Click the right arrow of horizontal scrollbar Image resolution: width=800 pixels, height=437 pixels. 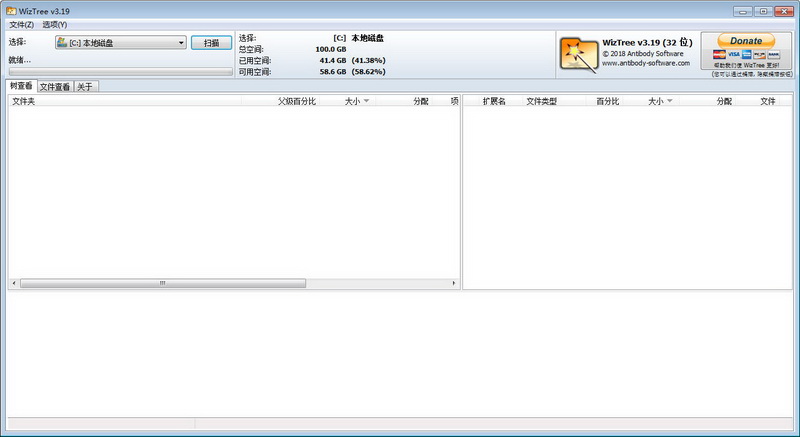[x=454, y=283]
